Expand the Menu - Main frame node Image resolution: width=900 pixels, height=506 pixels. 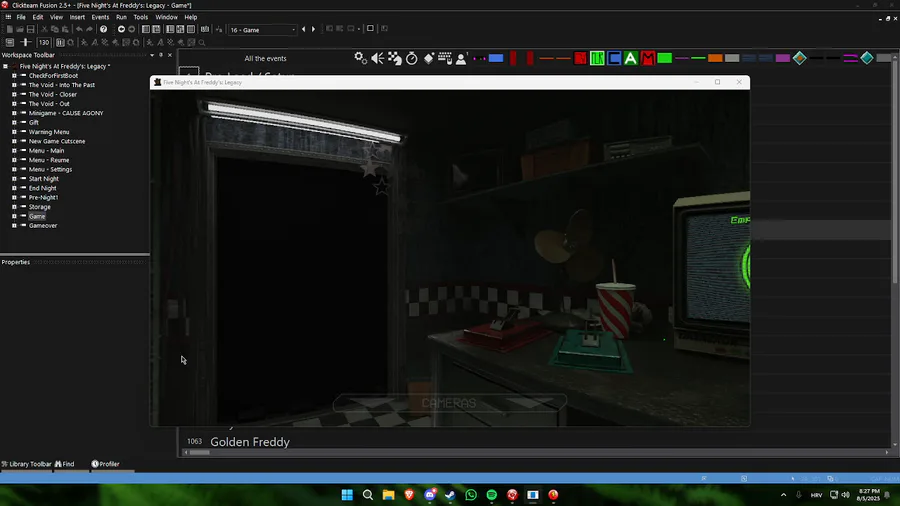[14, 151]
